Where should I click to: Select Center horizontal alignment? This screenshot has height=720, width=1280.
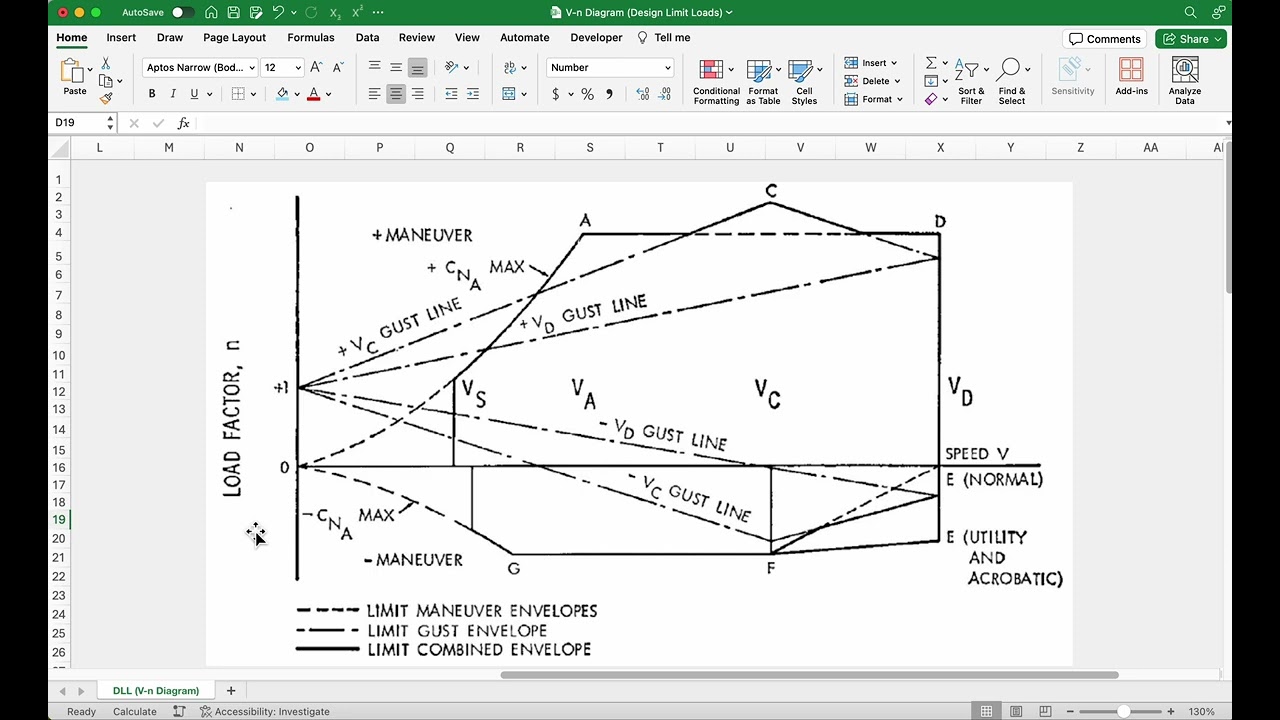pos(396,94)
